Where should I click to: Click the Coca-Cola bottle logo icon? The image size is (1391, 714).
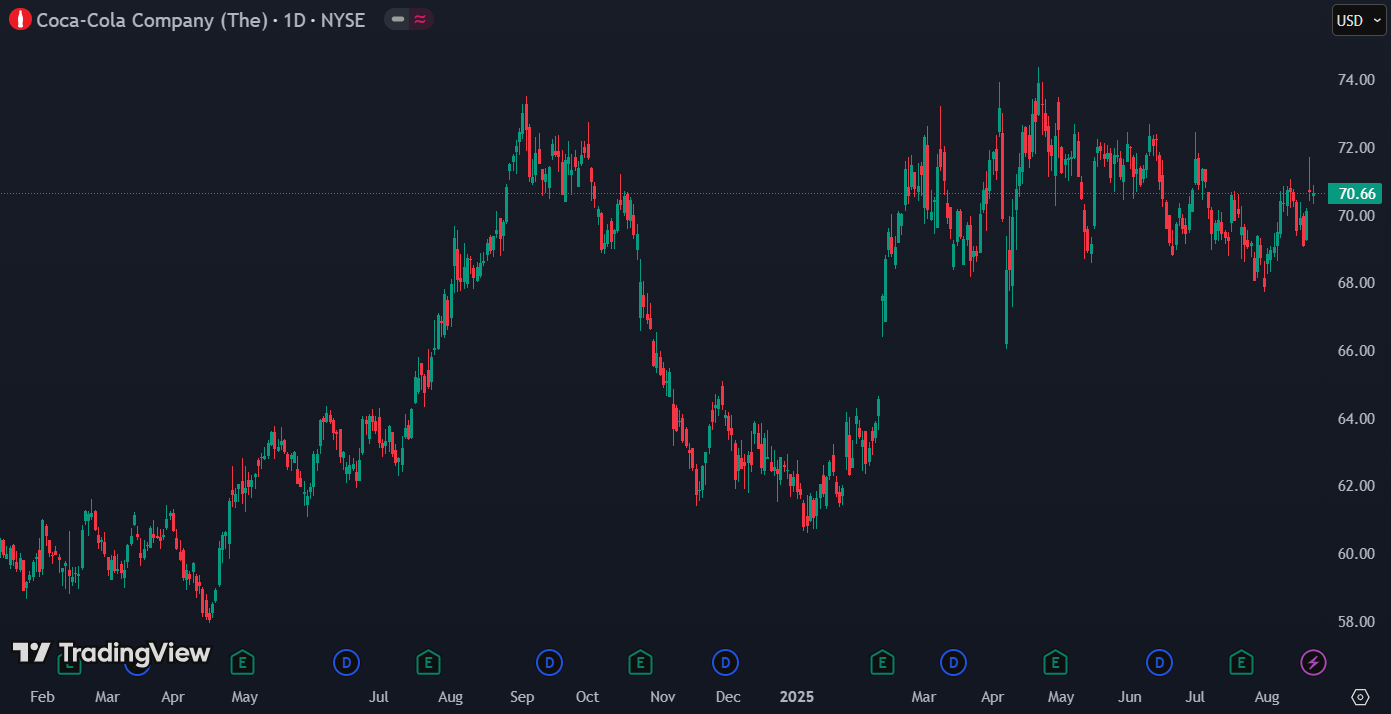(x=20, y=20)
